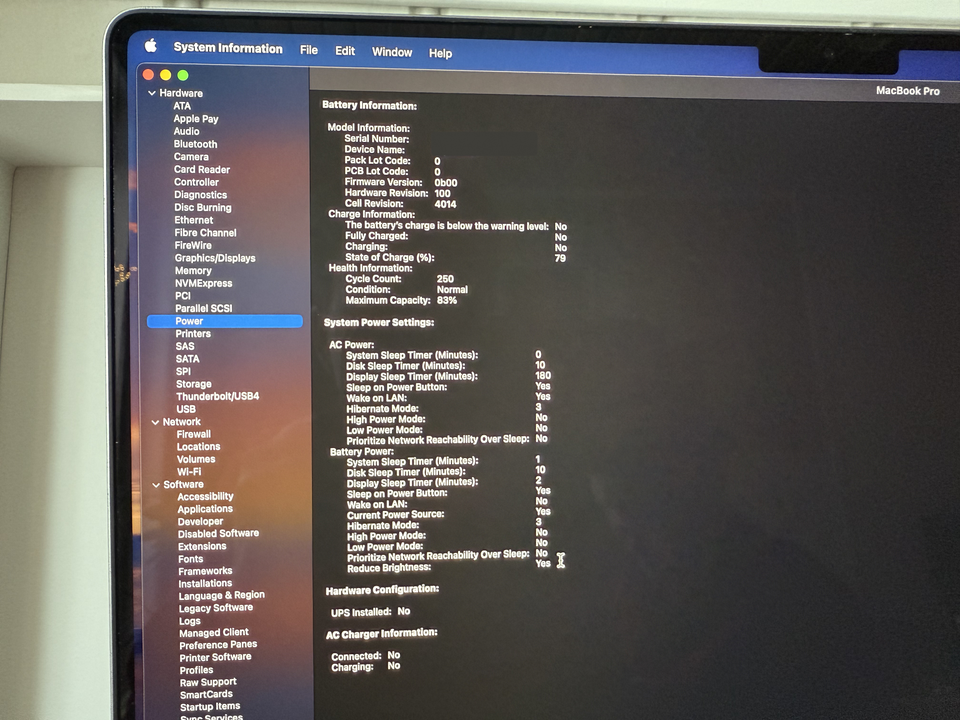Screen dimensions: 960x720
Task: Select Memory in the sidebar
Action: (x=193, y=271)
